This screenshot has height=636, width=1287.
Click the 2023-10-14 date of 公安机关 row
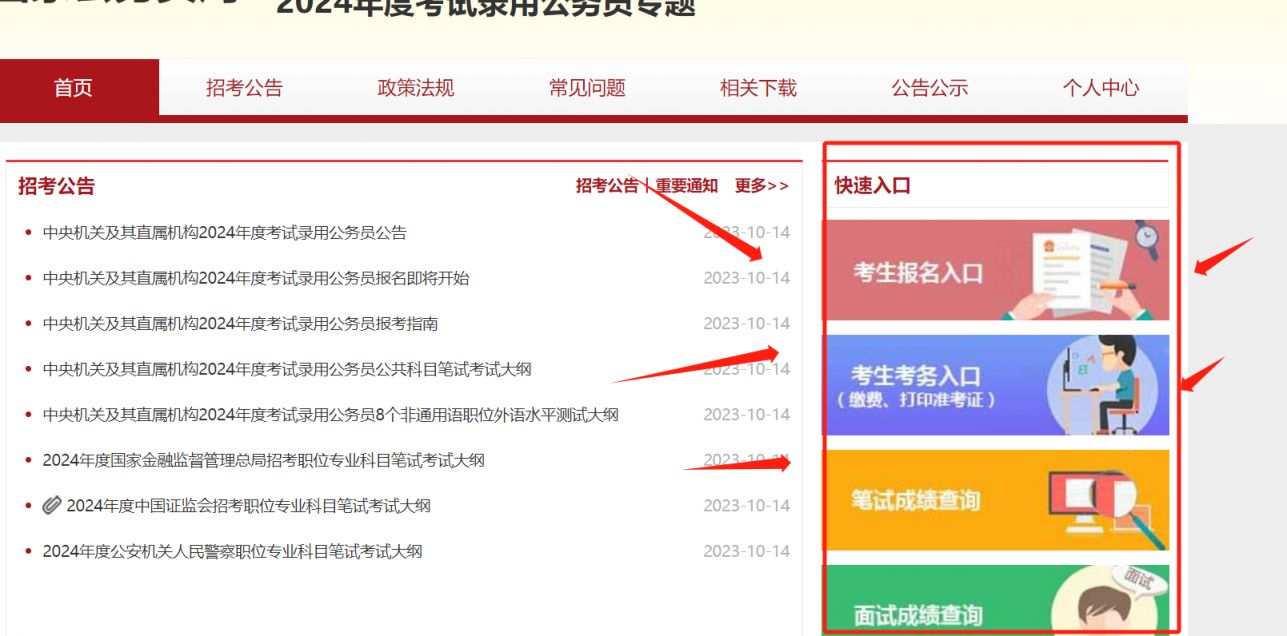tap(746, 551)
